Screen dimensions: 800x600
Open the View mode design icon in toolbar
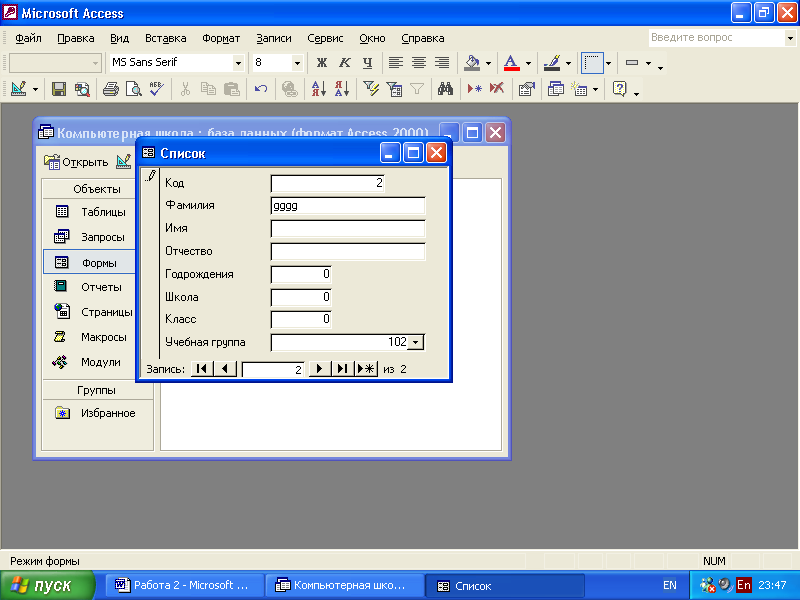pyautogui.click(x=19, y=89)
